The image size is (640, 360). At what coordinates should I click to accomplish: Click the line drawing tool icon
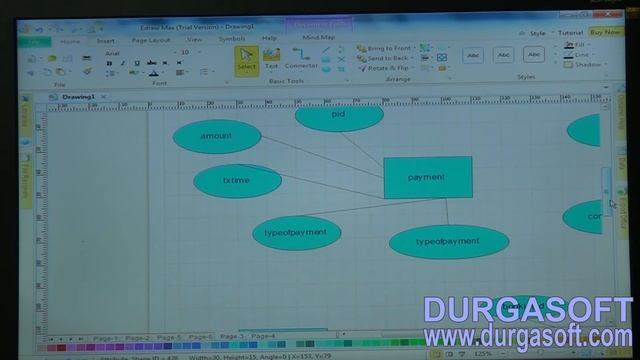pyautogui.click(x=325, y=51)
